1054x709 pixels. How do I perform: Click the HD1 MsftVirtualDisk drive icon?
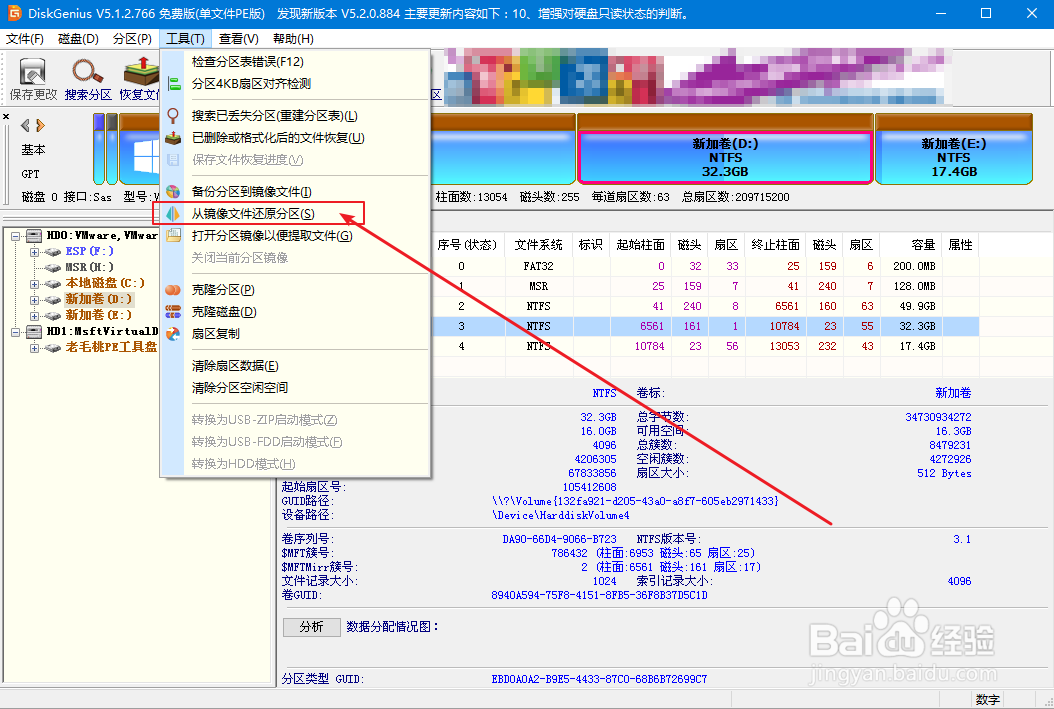(34, 332)
